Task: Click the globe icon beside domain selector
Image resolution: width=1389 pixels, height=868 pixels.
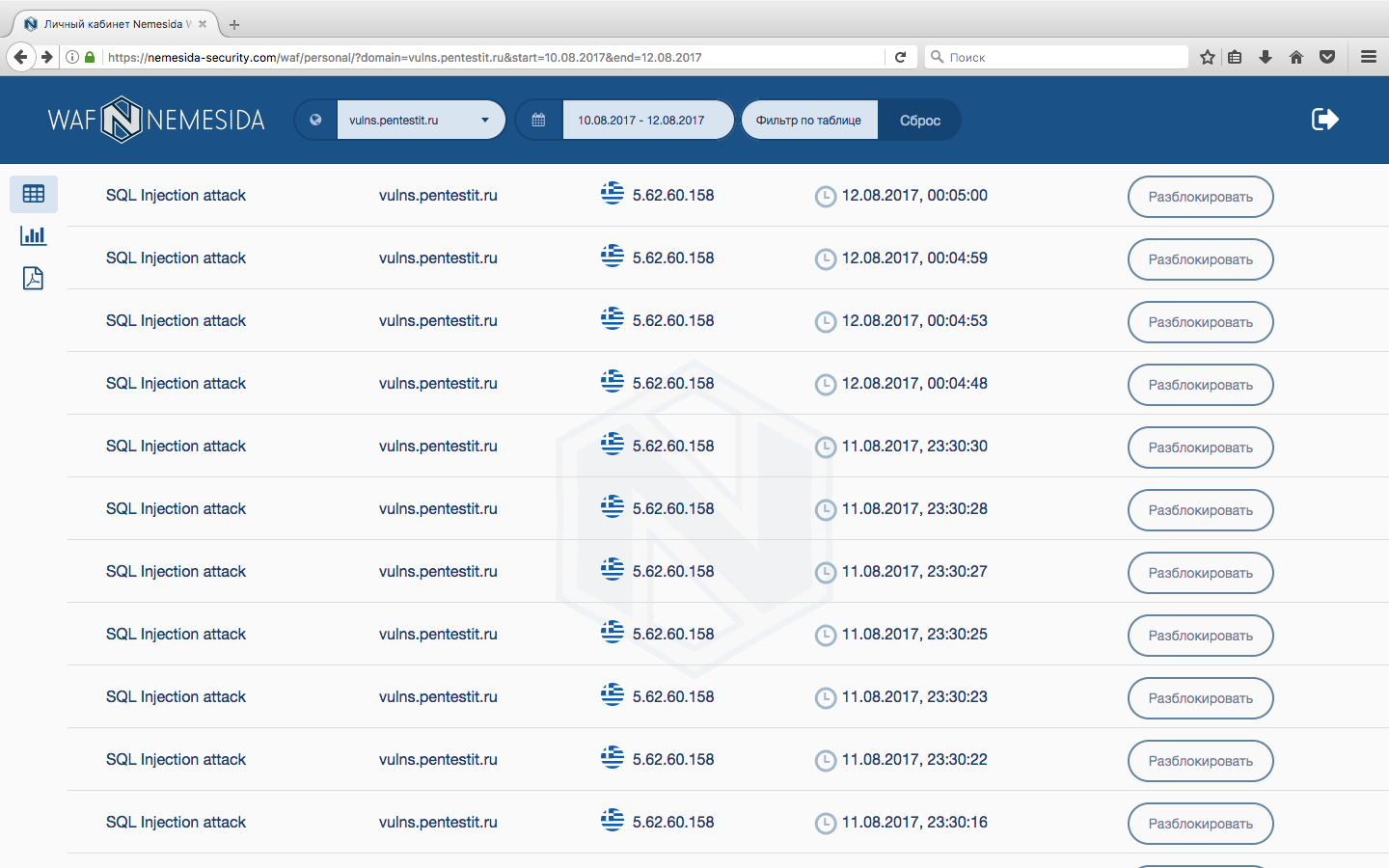Action: click(315, 121)
